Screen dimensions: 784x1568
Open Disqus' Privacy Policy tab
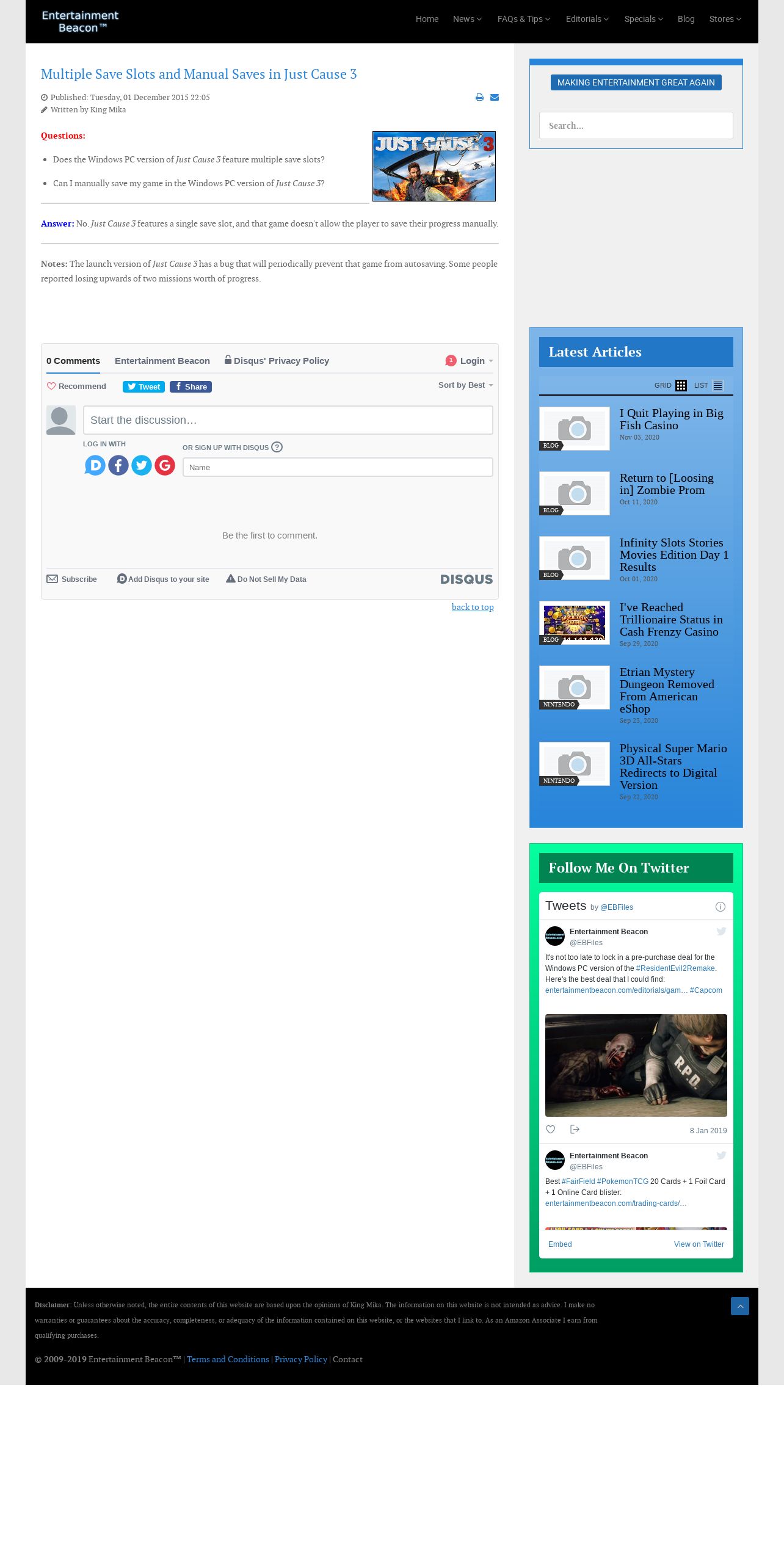click(277, 361)
